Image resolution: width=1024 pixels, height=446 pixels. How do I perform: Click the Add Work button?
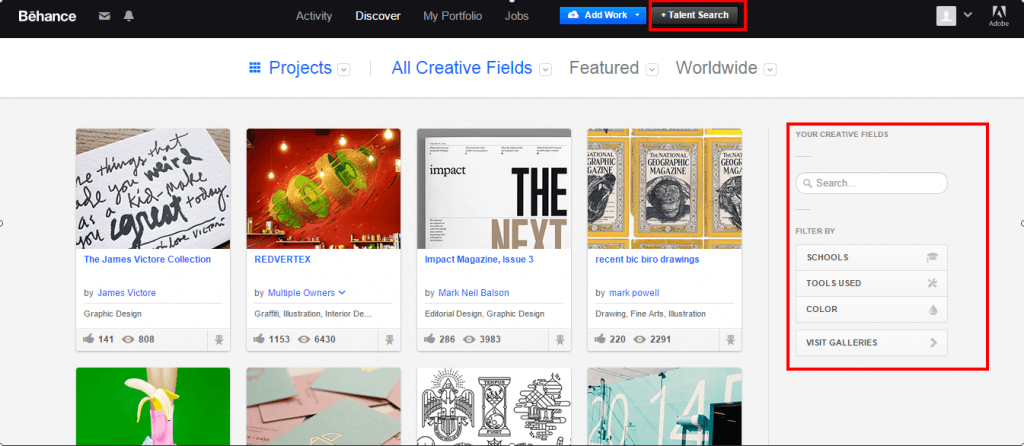tap(598, 16)
